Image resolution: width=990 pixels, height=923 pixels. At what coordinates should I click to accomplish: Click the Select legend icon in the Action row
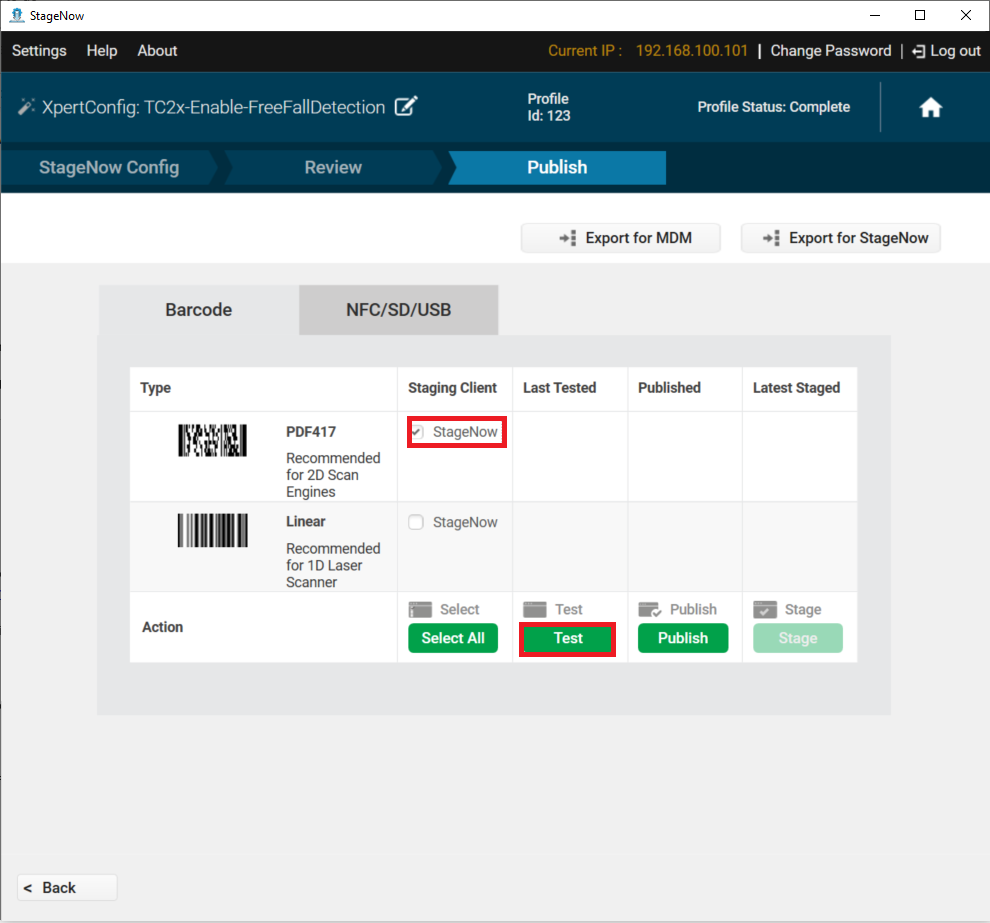(420, 609)
